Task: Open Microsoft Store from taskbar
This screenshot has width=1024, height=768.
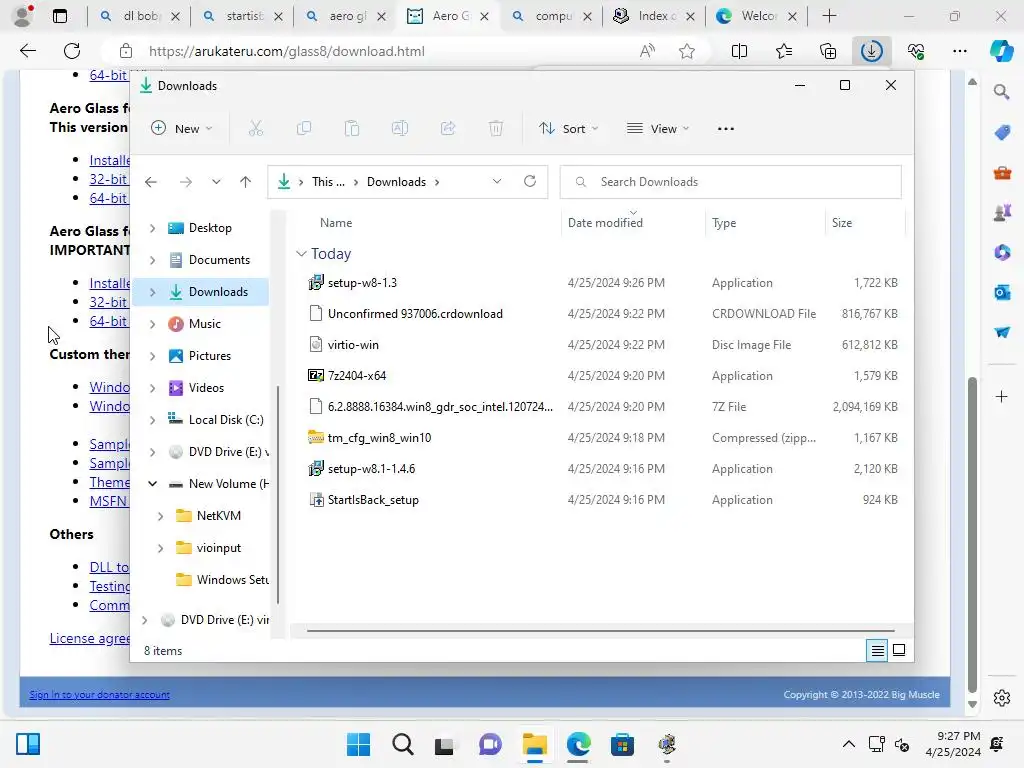Action: (622, 744)
